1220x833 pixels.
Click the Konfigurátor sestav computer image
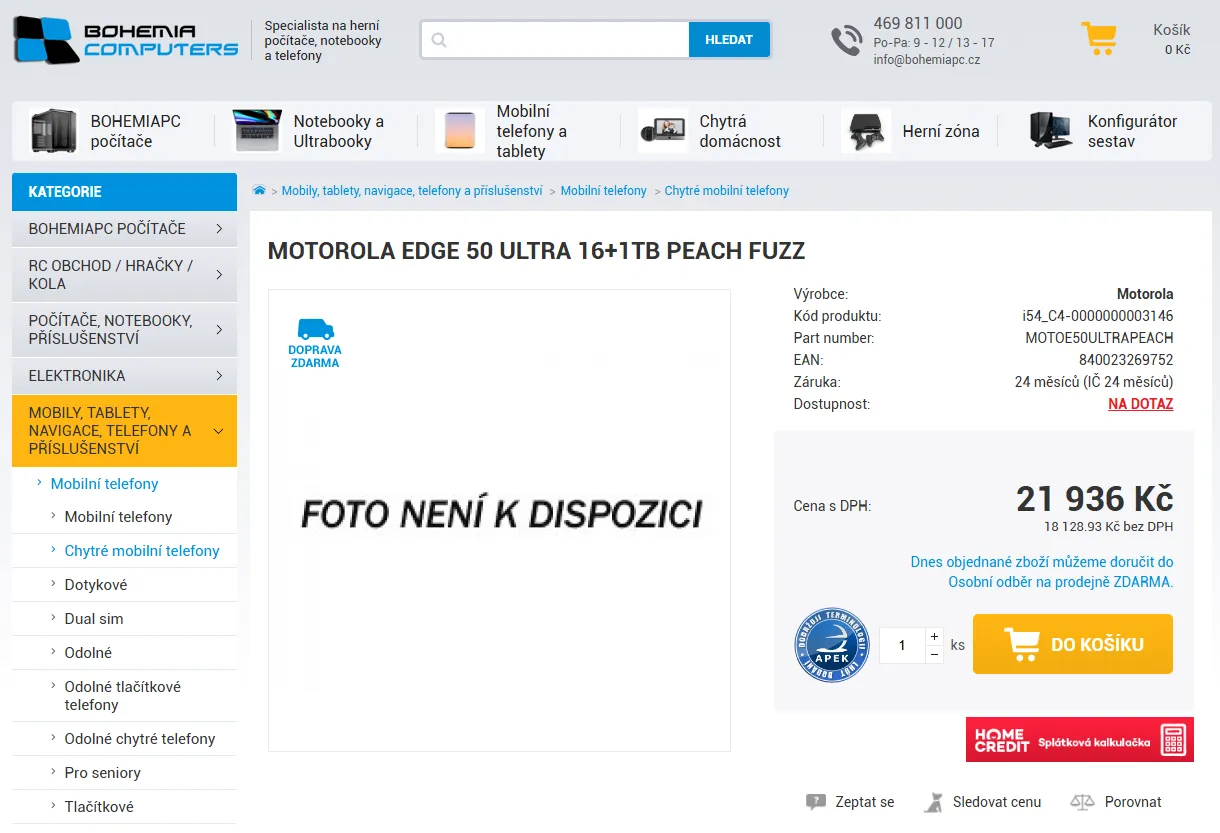click(1051, 131)
